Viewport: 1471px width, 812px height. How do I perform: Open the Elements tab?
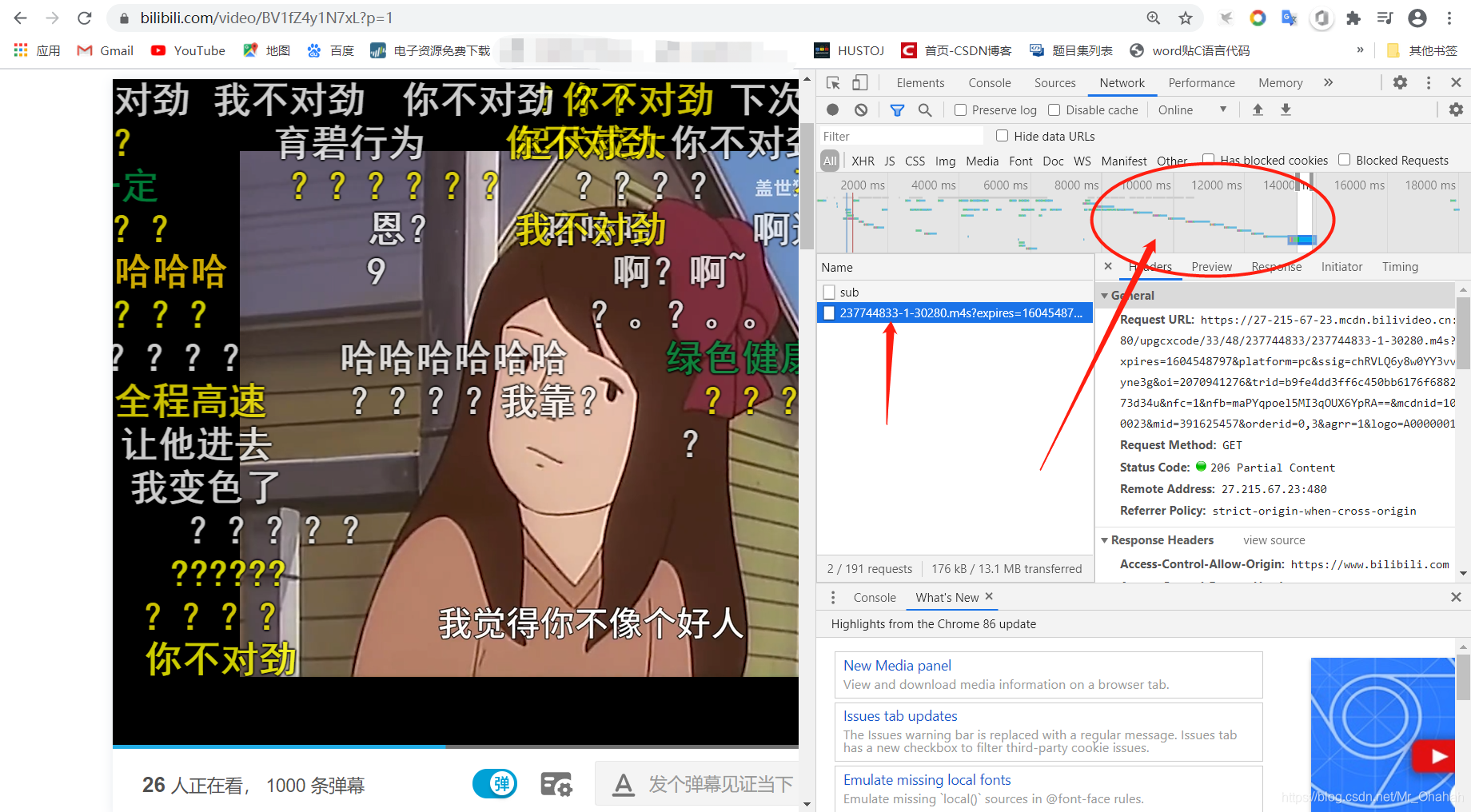tap(920, 82)
